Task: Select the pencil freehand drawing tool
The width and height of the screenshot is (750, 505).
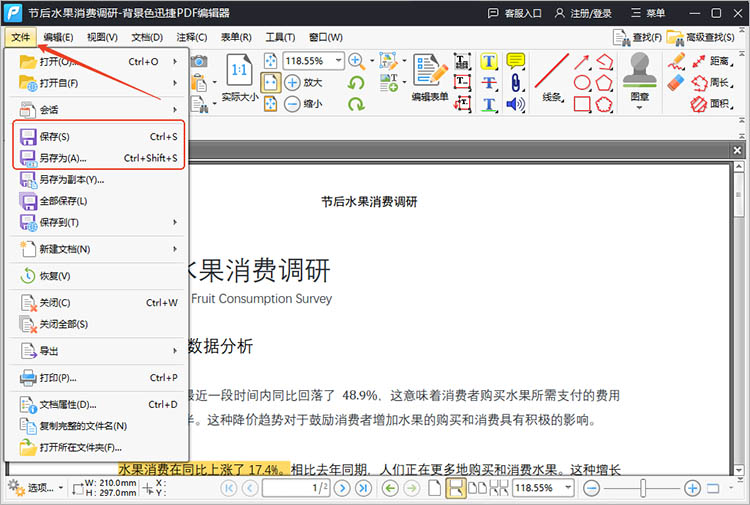Action: click(676, 62)
